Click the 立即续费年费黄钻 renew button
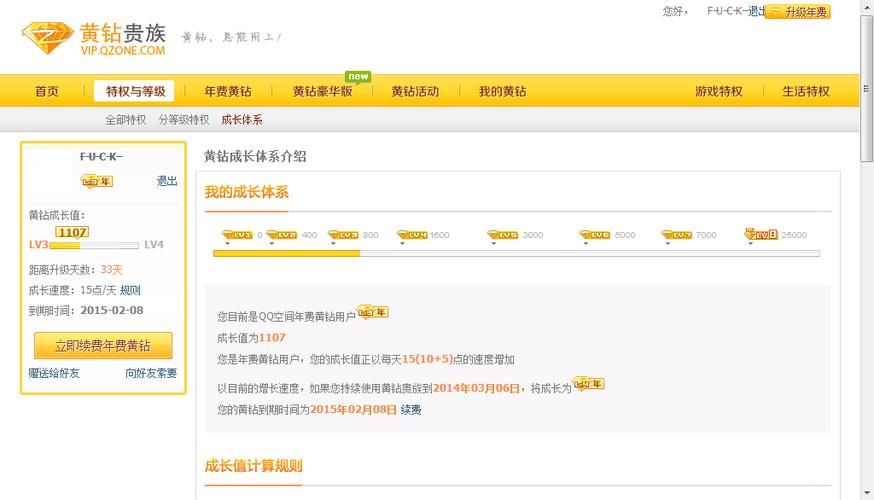 click(103, 346)
